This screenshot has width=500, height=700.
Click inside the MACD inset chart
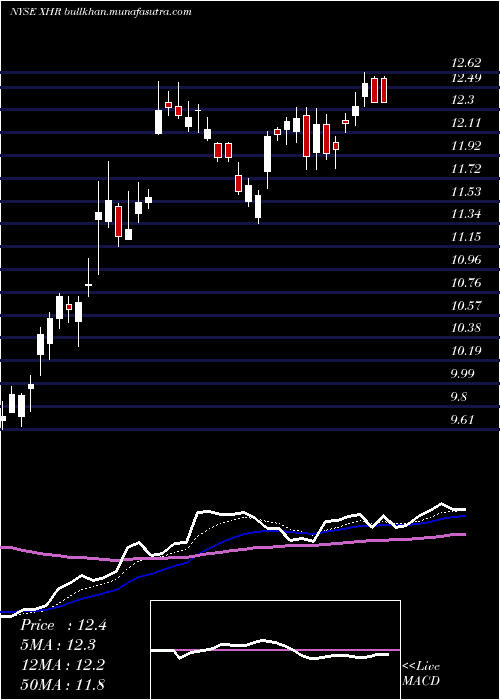275,650
